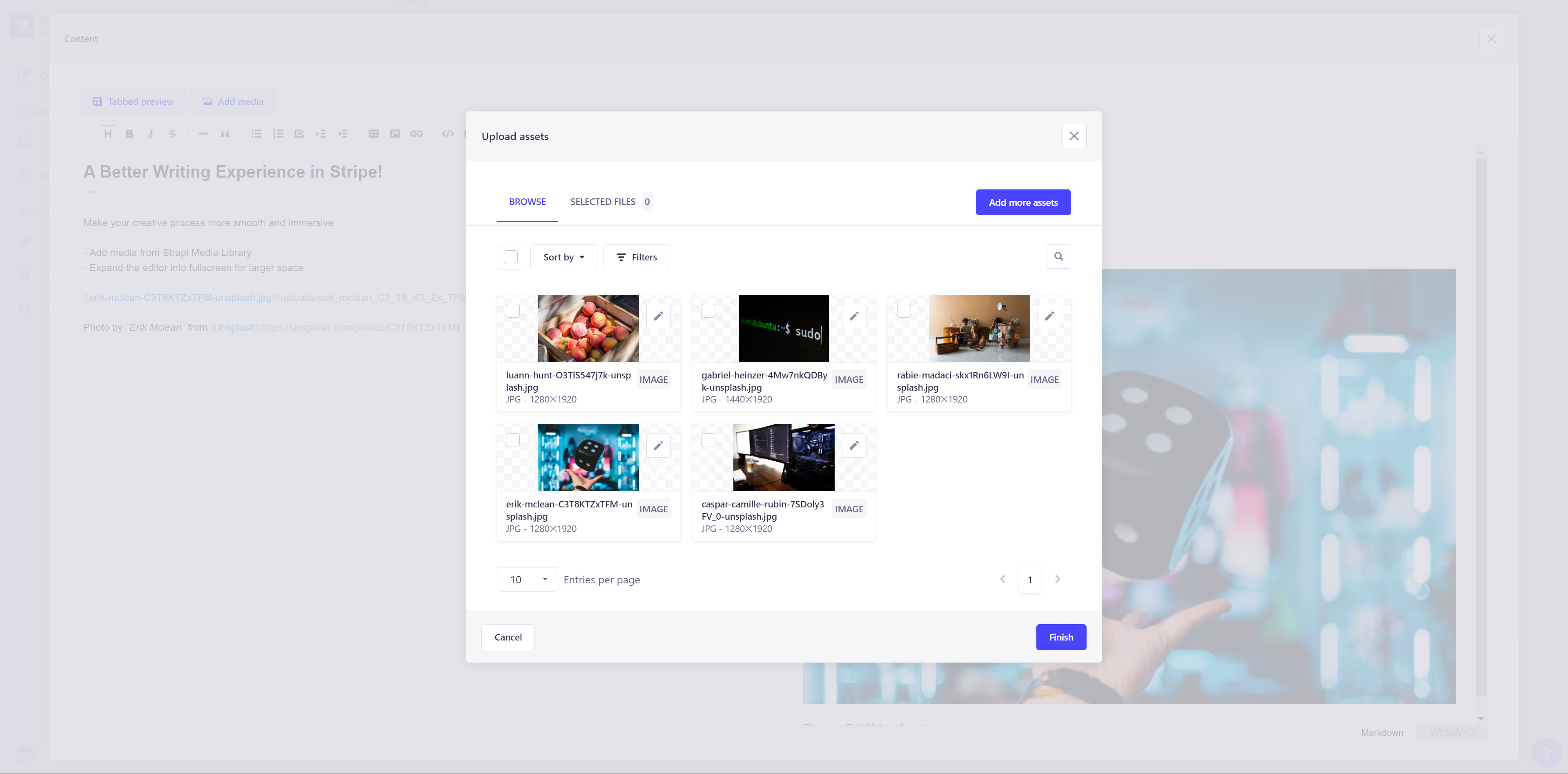Image resolution: width=1568 pixels, height=774 pixels.
Task: Go to previous page with left chevron
Action: 1002,579
